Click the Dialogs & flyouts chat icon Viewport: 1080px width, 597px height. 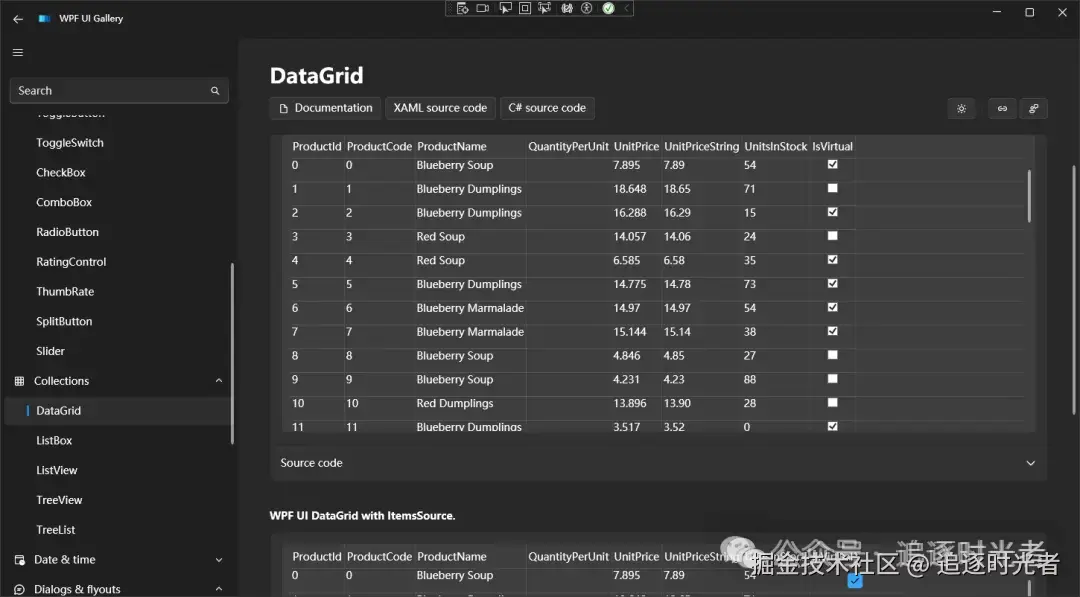[x=19, y=589]
